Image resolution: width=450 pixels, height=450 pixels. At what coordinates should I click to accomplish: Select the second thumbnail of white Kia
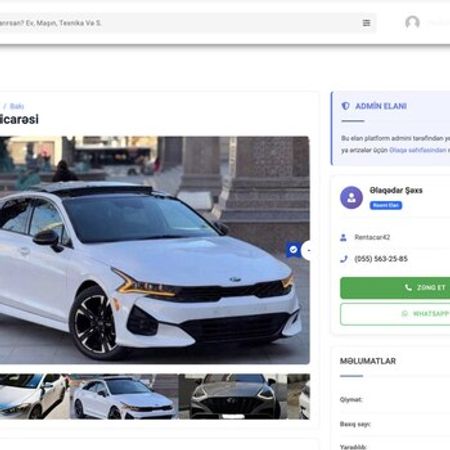pyautogui.click(x=124, y=396)
